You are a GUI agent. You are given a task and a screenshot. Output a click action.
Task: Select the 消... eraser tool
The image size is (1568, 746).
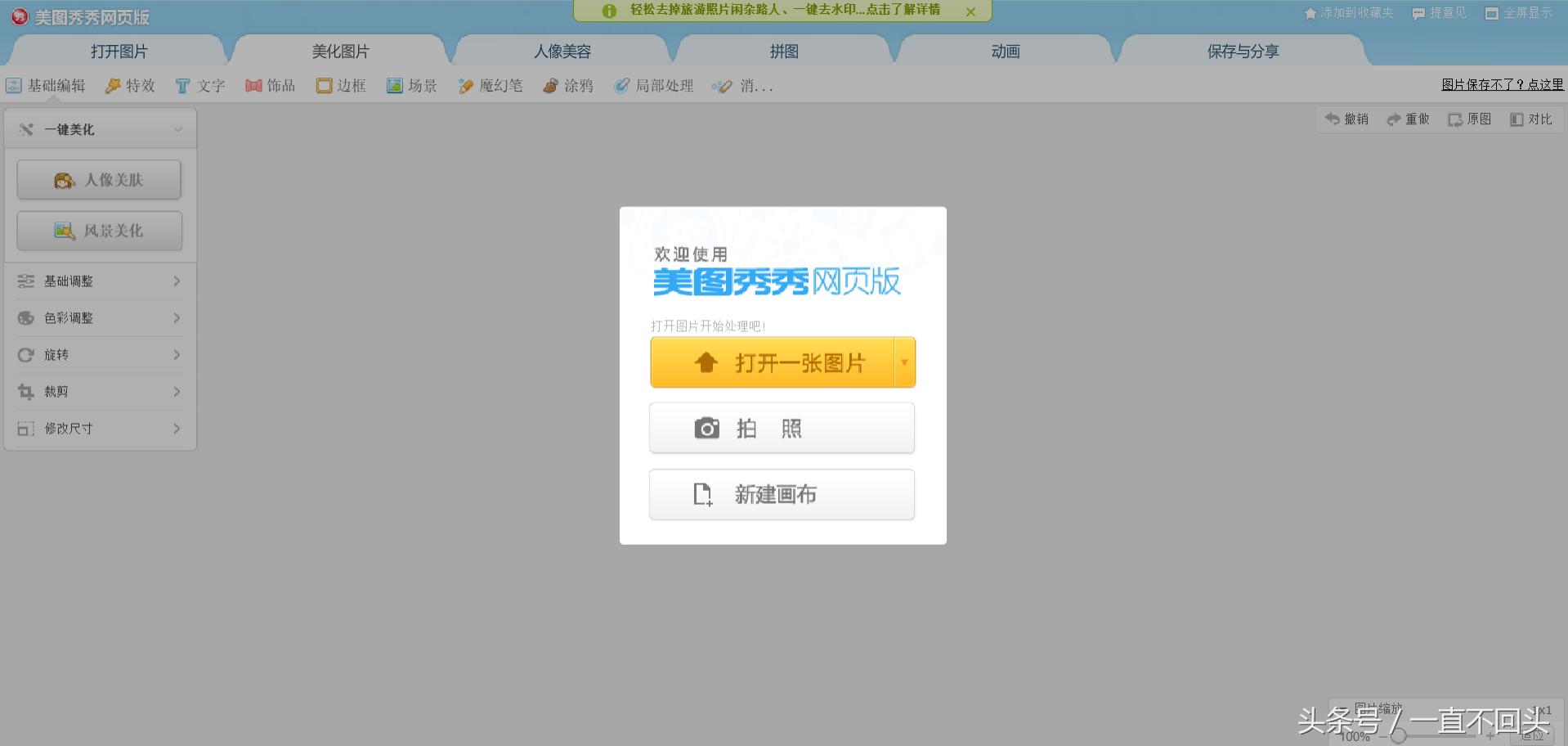pyautogui.click(x=742, y=86)
